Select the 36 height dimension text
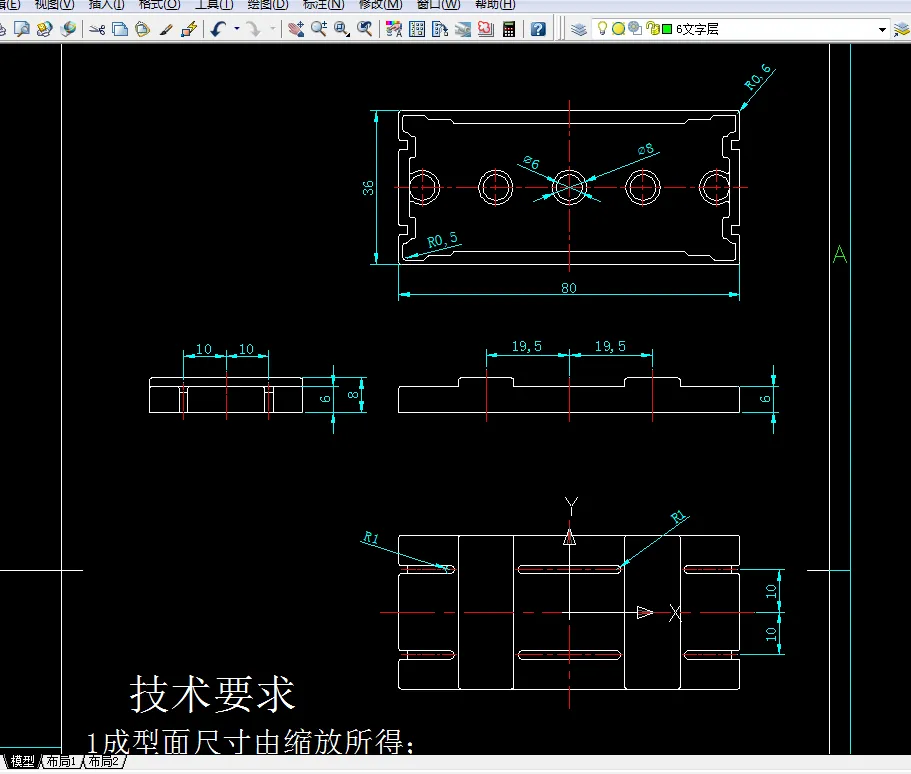The height and width of the screenshot is (774, 911). click(368, 188)
